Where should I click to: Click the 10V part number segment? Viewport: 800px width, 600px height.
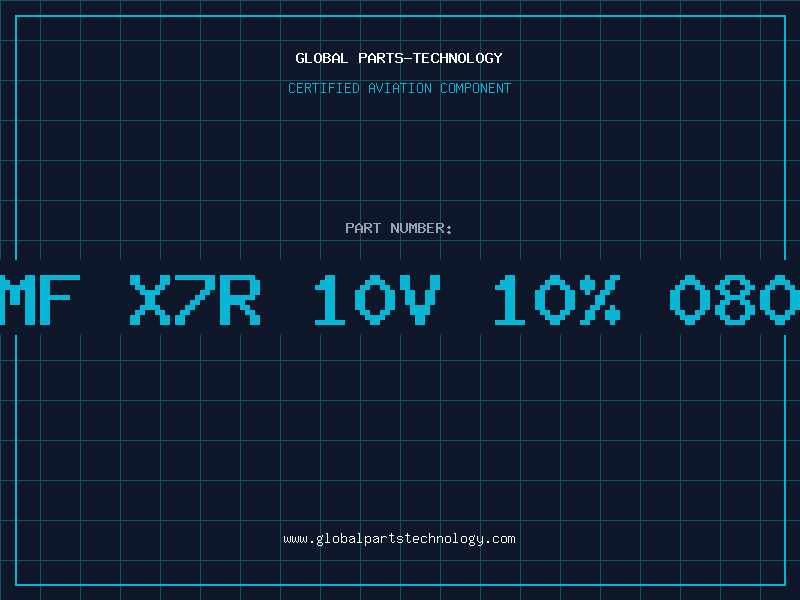pos(377,299)
